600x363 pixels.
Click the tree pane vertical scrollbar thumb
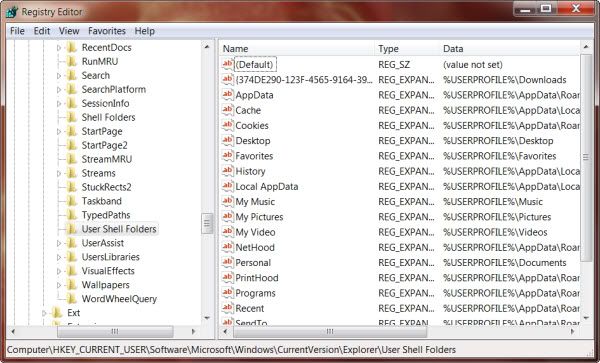pyautogui.click(x=207, y=223)
